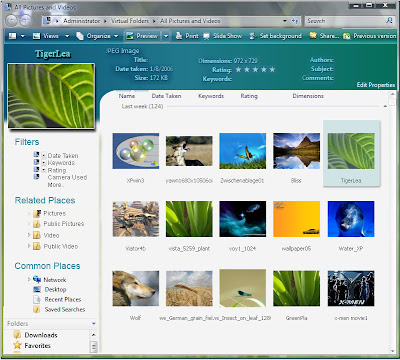Set rating with the first star
This screenshot has height=360, width=400.
coord(238,69)
